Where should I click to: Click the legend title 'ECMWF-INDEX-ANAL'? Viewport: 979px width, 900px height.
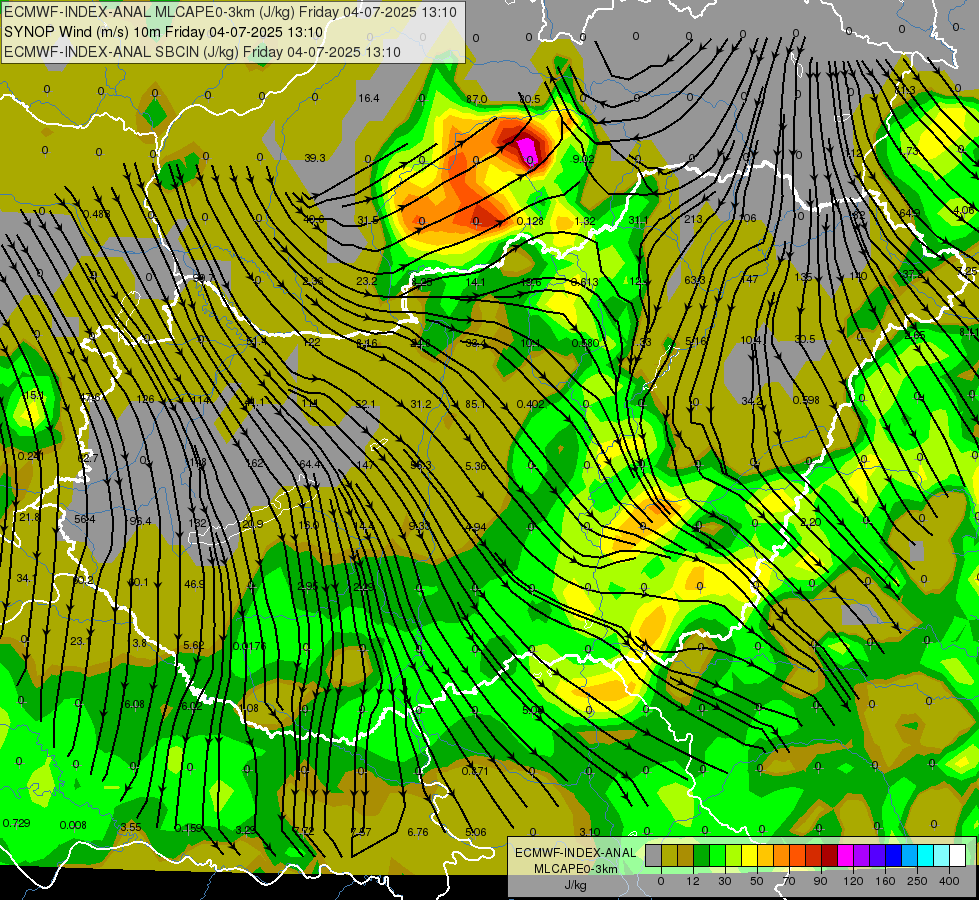[575, 853]
